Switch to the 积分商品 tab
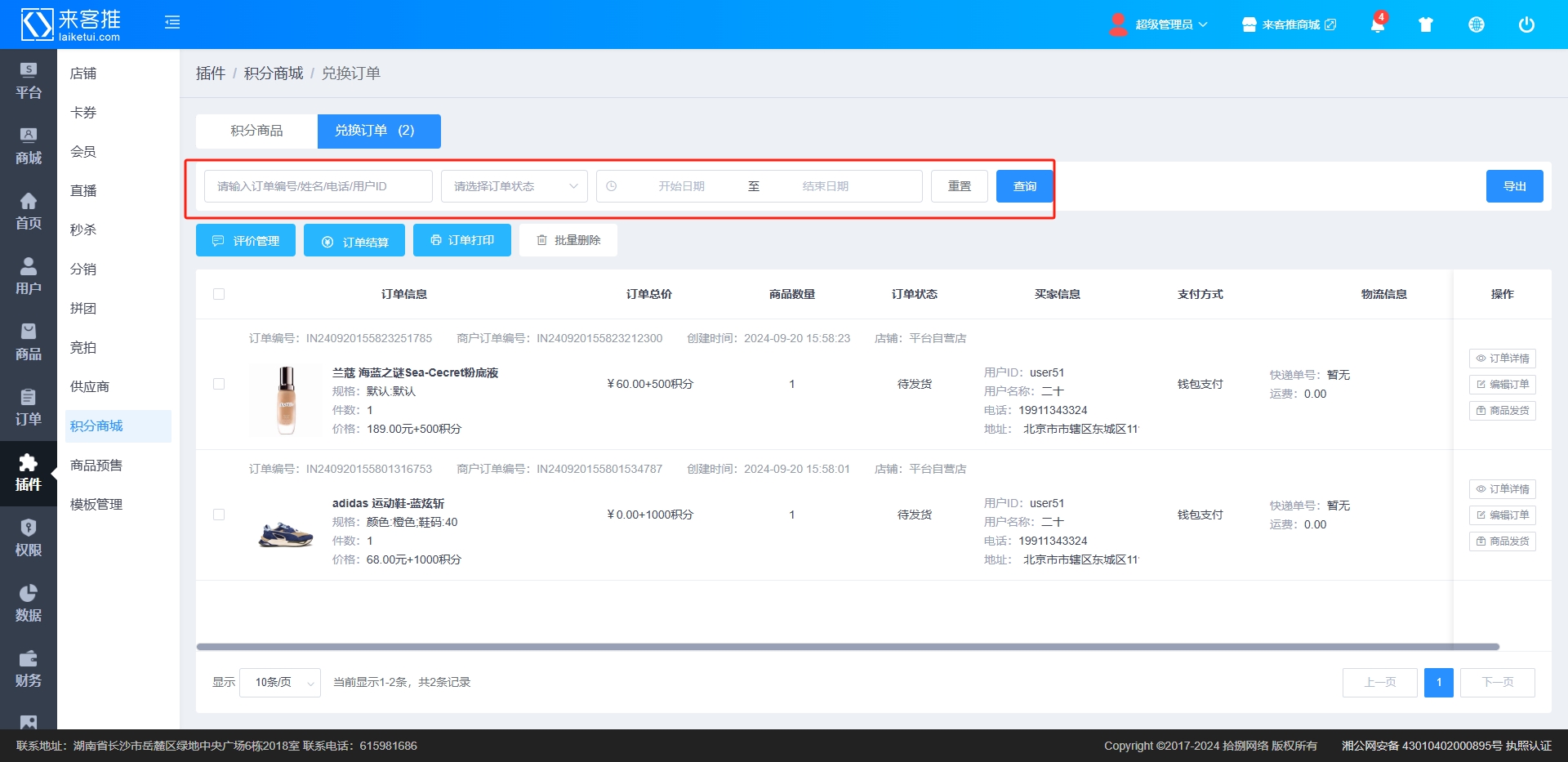 coord(256,131)
